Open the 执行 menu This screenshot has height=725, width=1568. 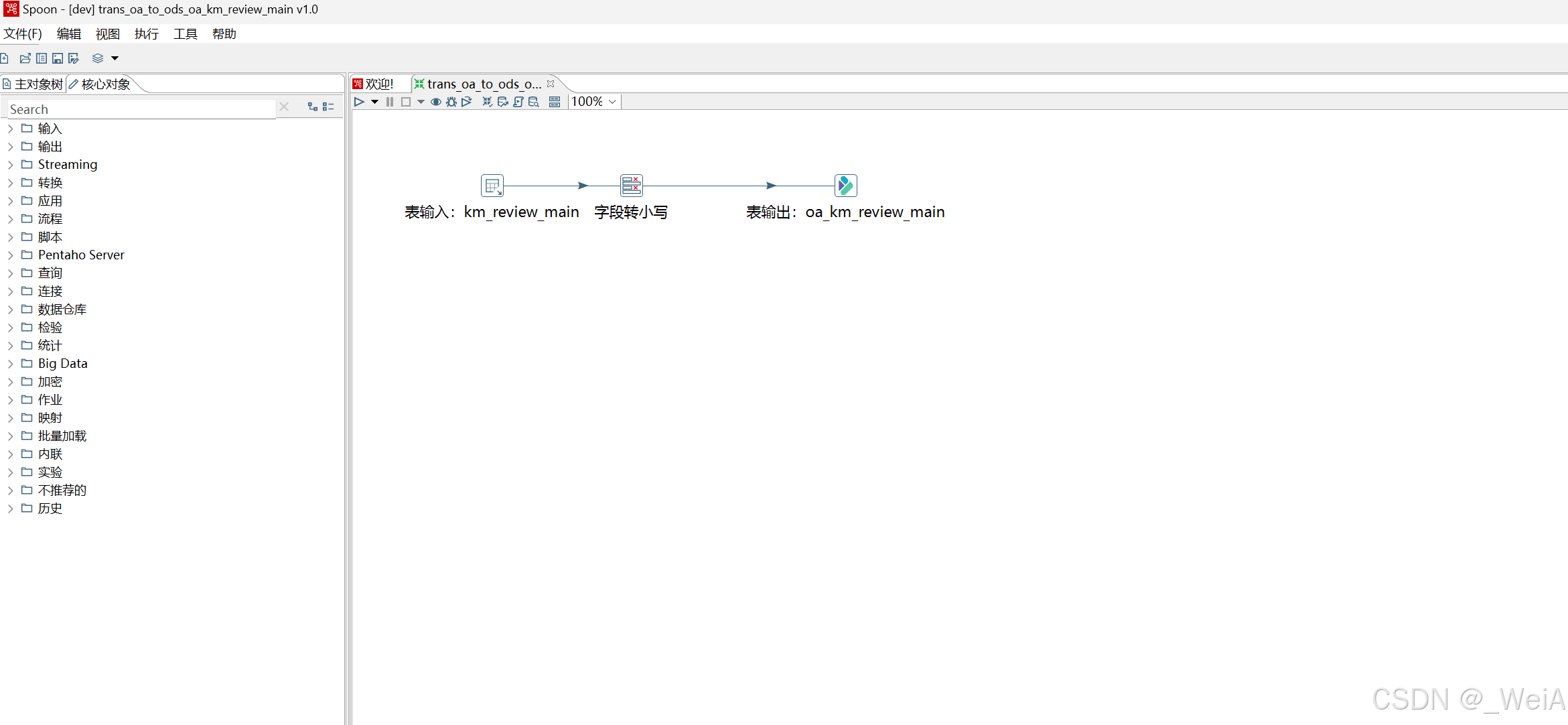coord(146,34)
